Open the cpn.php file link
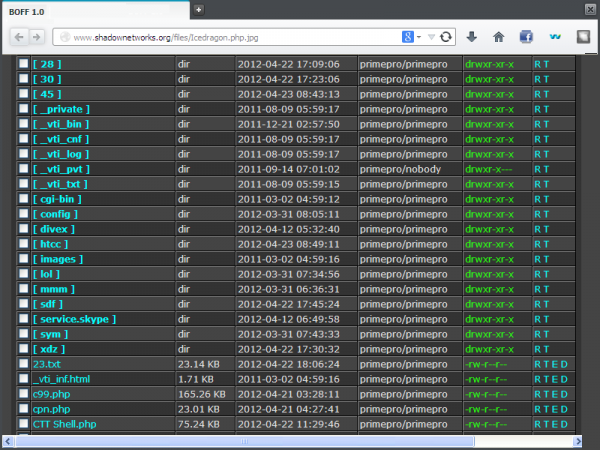 (51, 409)
